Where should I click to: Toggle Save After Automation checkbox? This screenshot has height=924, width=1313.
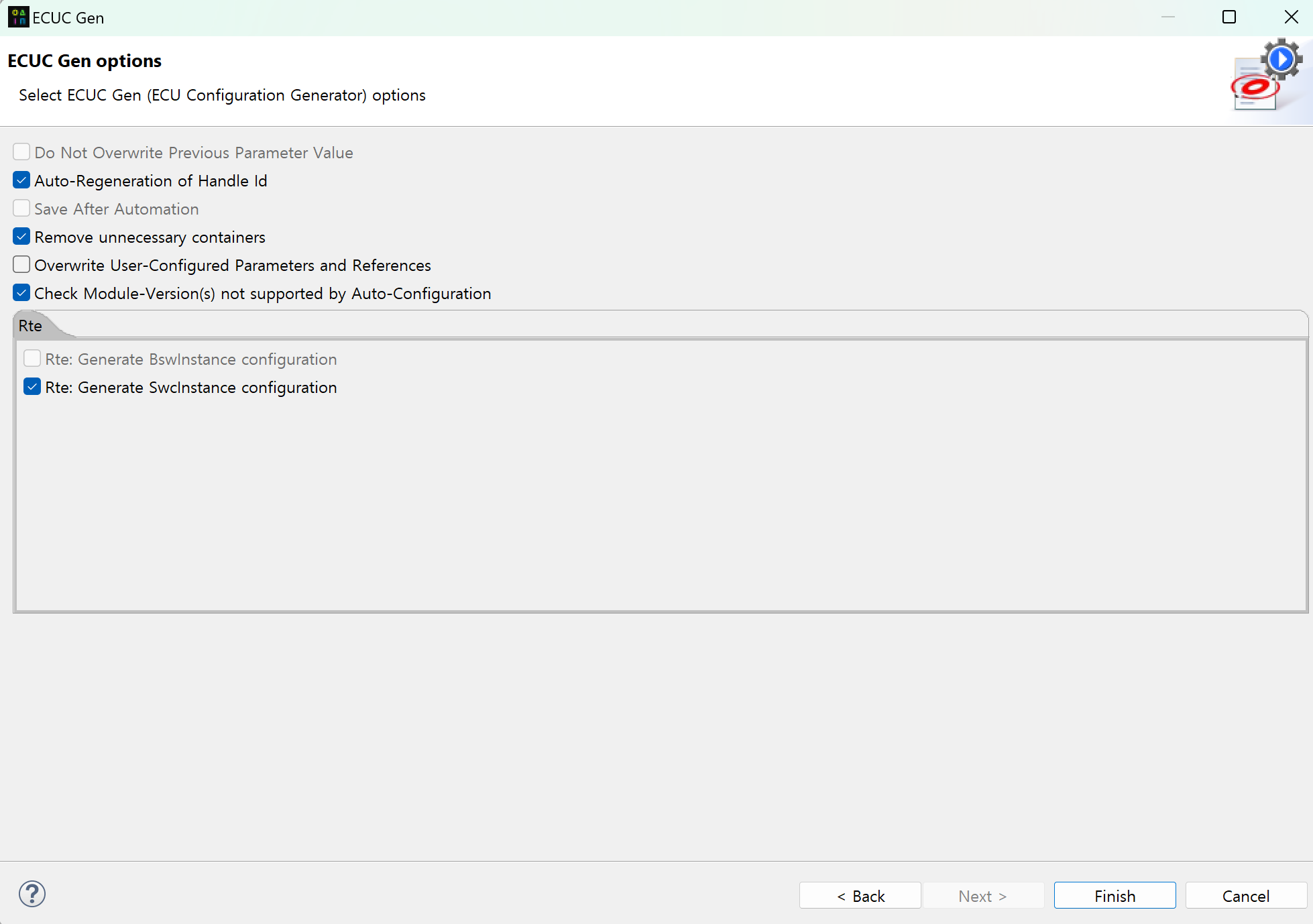pyautogui.click(x=21, y=209)
